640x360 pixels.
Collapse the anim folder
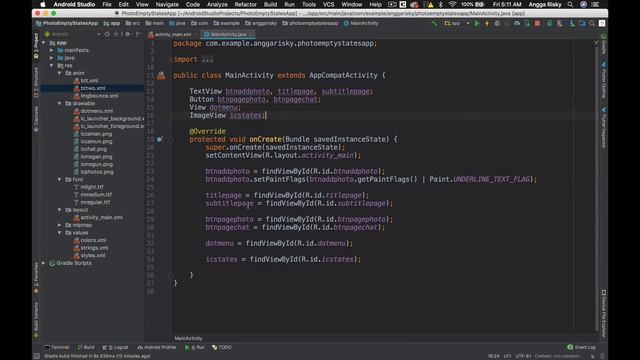coord(59,73)
